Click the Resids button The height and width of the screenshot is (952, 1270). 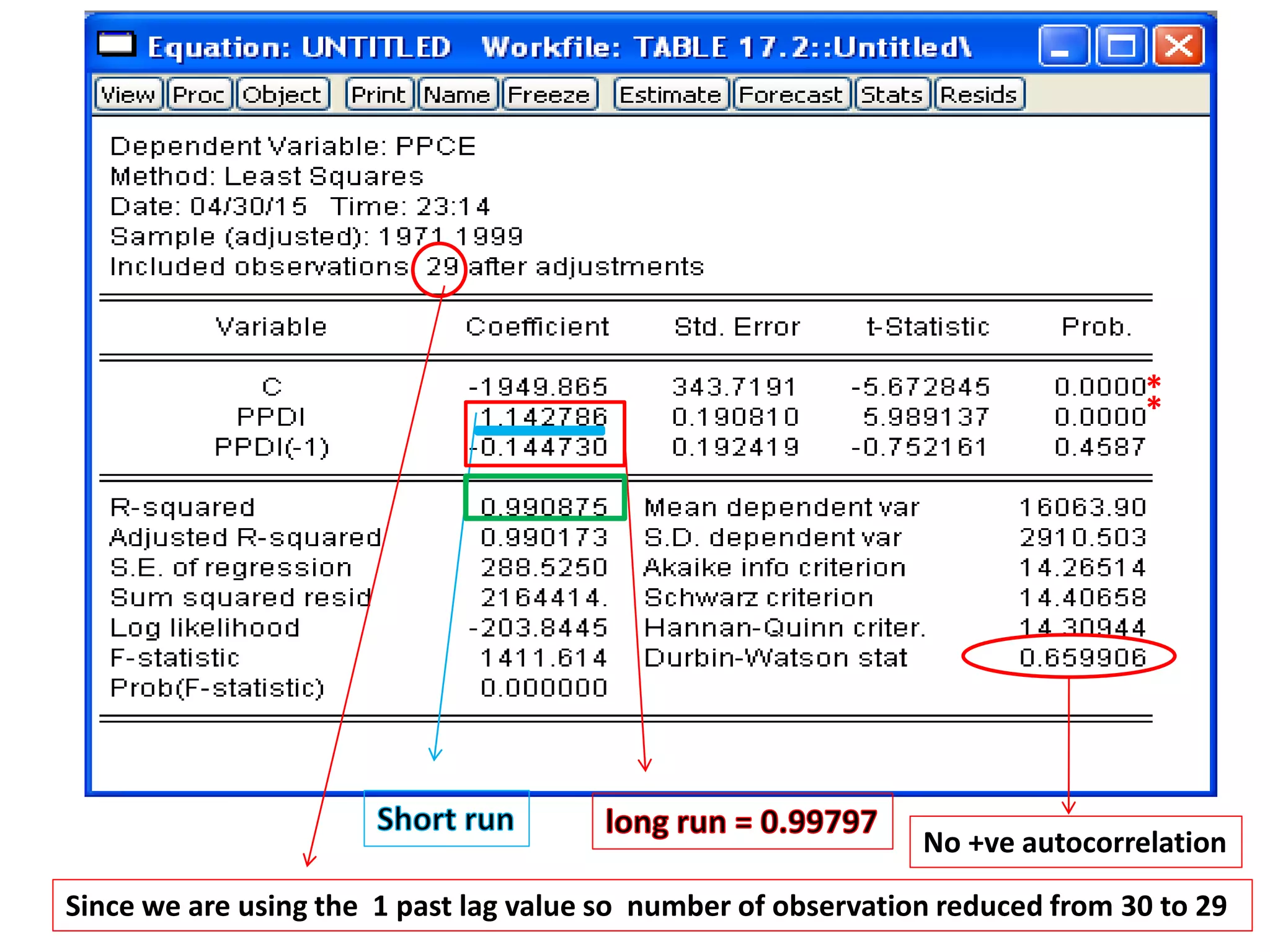pyautogui.click(x=979, y=95)
